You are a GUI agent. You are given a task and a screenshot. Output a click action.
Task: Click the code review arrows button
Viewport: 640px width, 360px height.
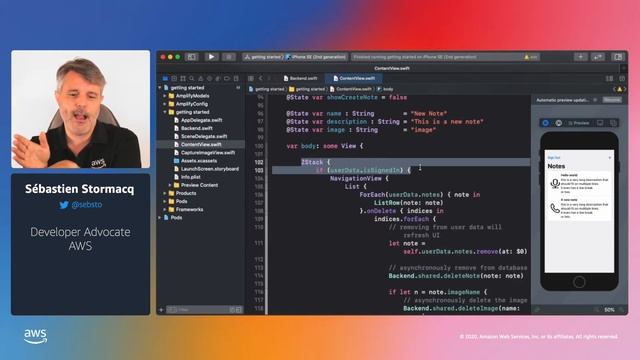[x=598, y=57]
